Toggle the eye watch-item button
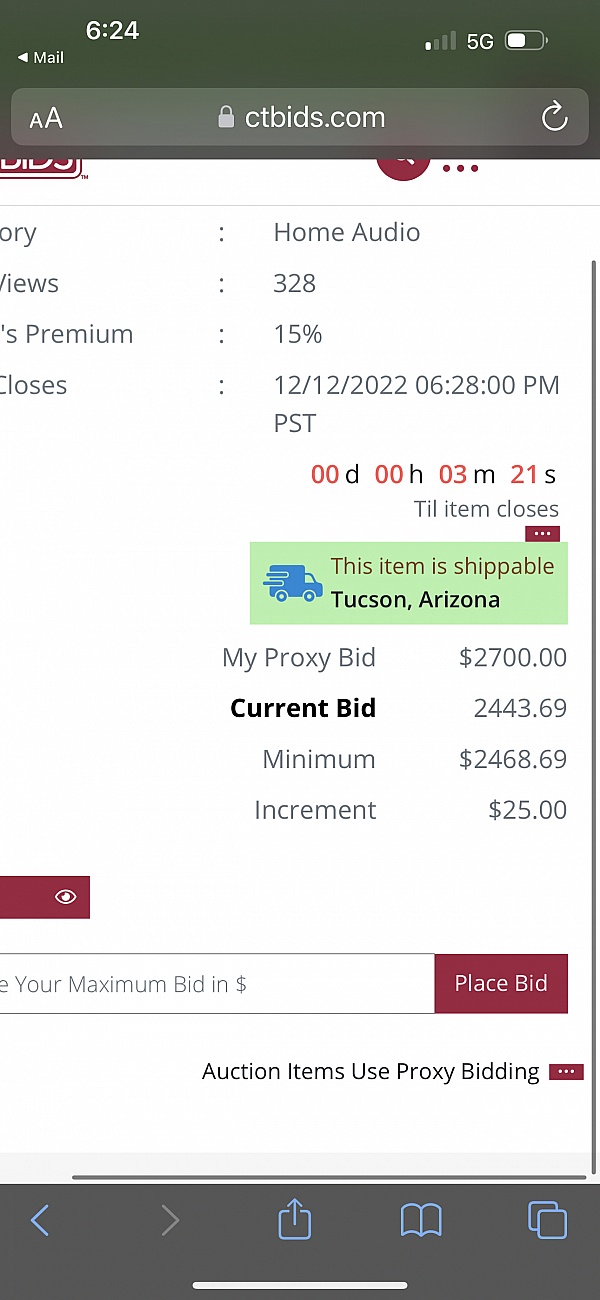 pos(64,896)
